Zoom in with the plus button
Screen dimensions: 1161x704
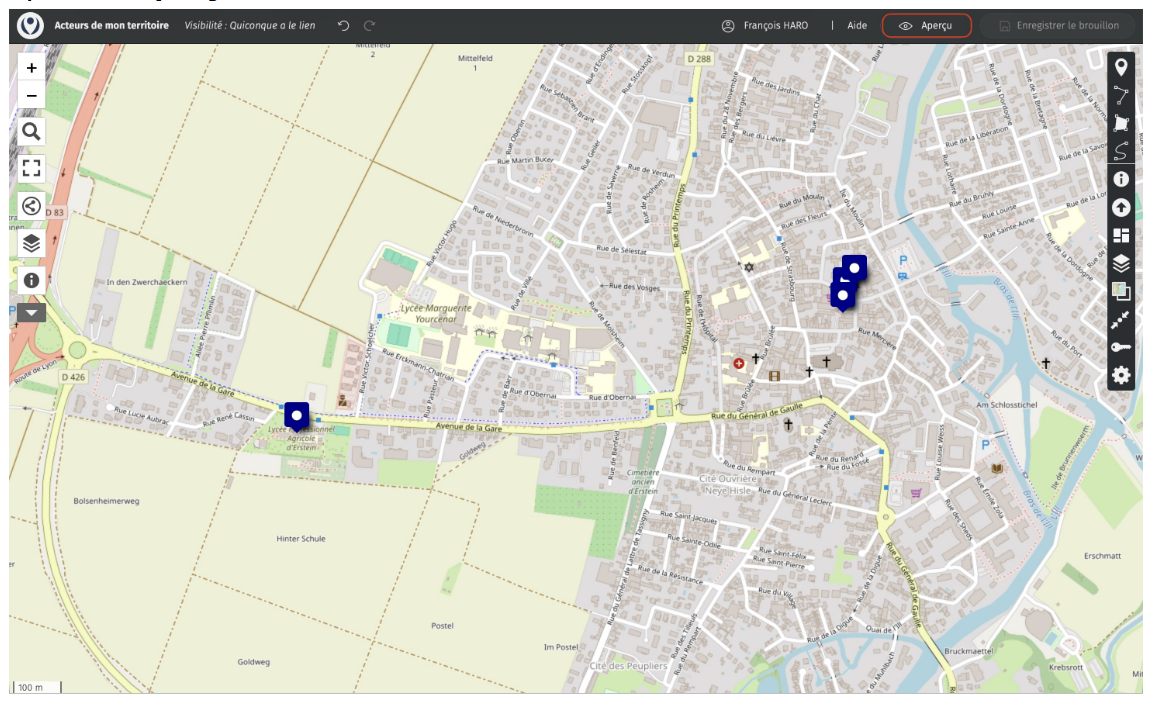[x=32, y=68]
